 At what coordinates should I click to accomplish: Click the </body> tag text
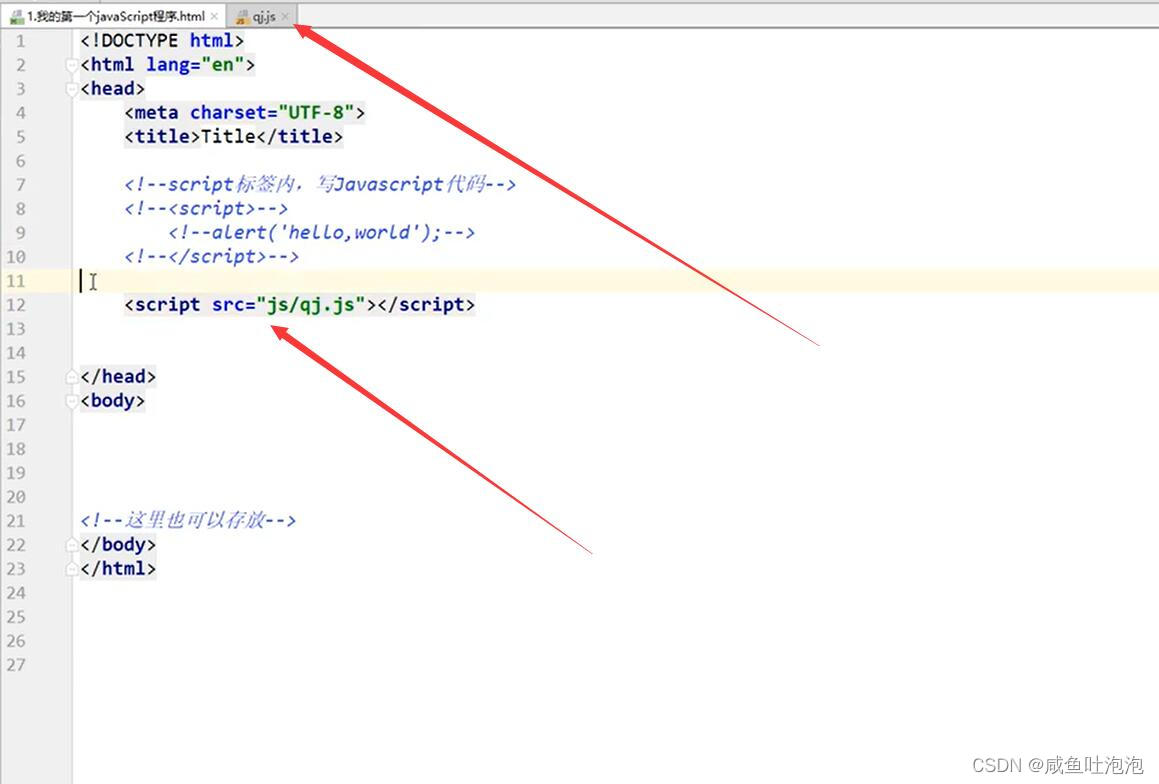(118, 545)
